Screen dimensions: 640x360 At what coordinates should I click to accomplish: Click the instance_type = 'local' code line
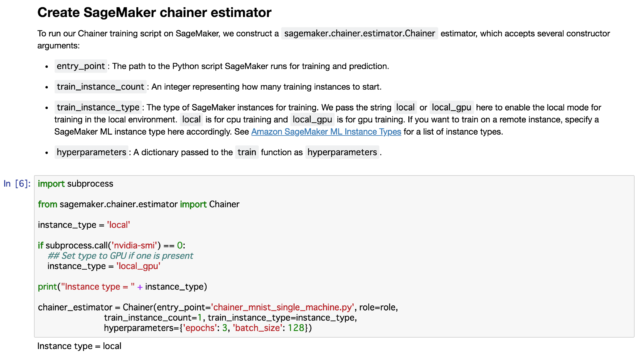(84, 225)
